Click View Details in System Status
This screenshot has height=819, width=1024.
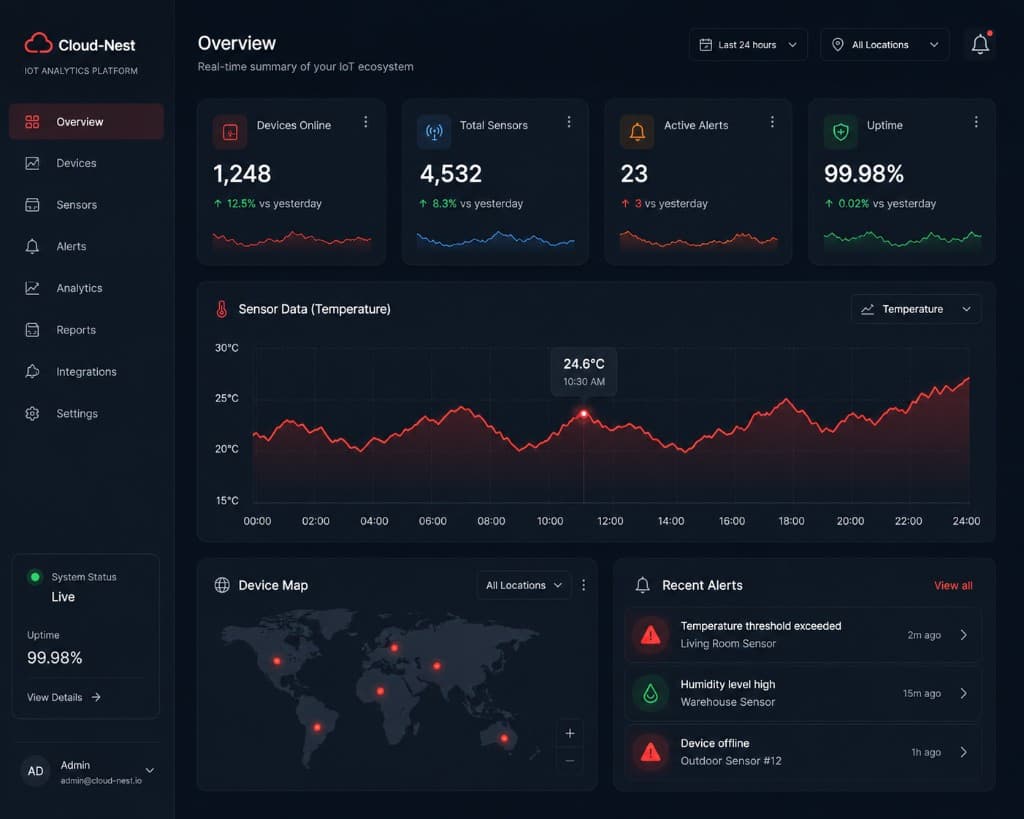pyautogui.click(x=64, y=698)
